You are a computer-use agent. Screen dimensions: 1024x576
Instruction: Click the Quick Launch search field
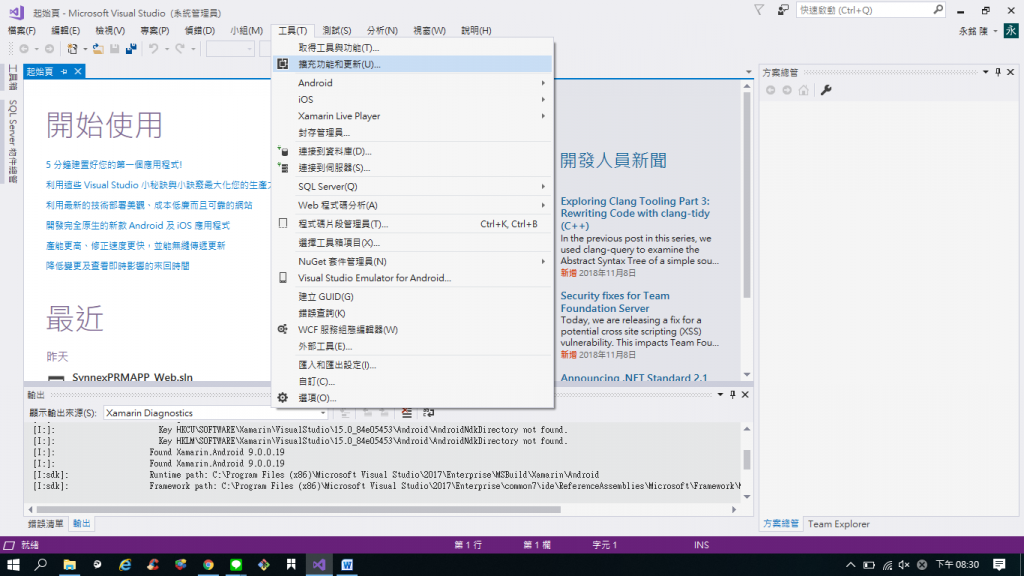coord(865,10)
